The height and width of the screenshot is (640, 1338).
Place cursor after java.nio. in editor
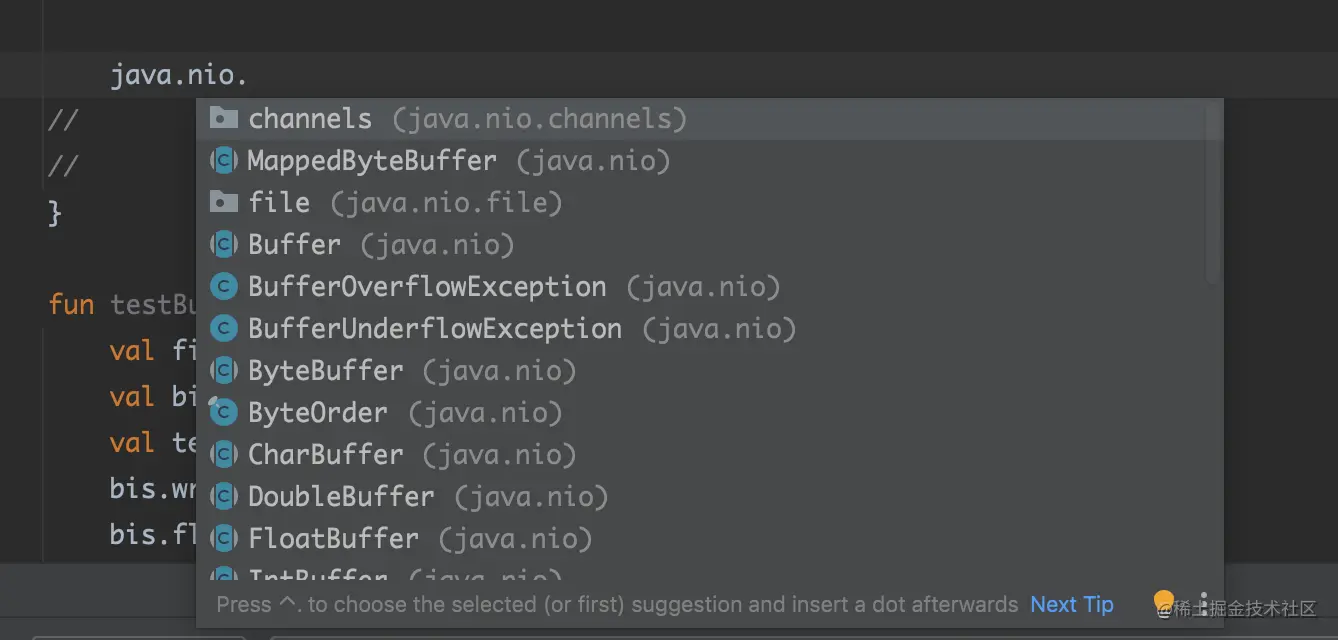[248, 75]
